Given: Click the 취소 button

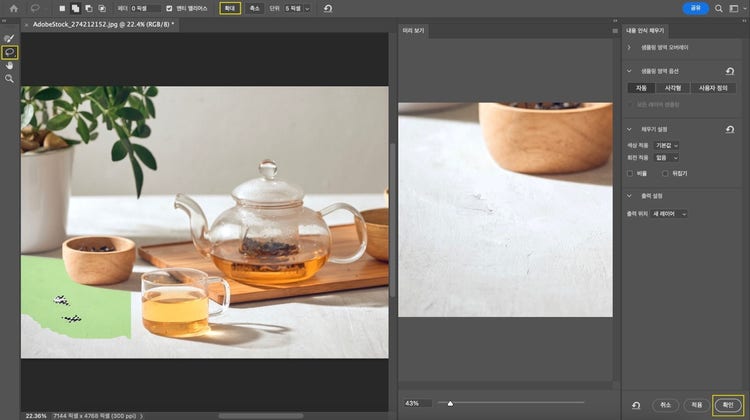Looking at the screenshot, I should [x=665, y=404].
